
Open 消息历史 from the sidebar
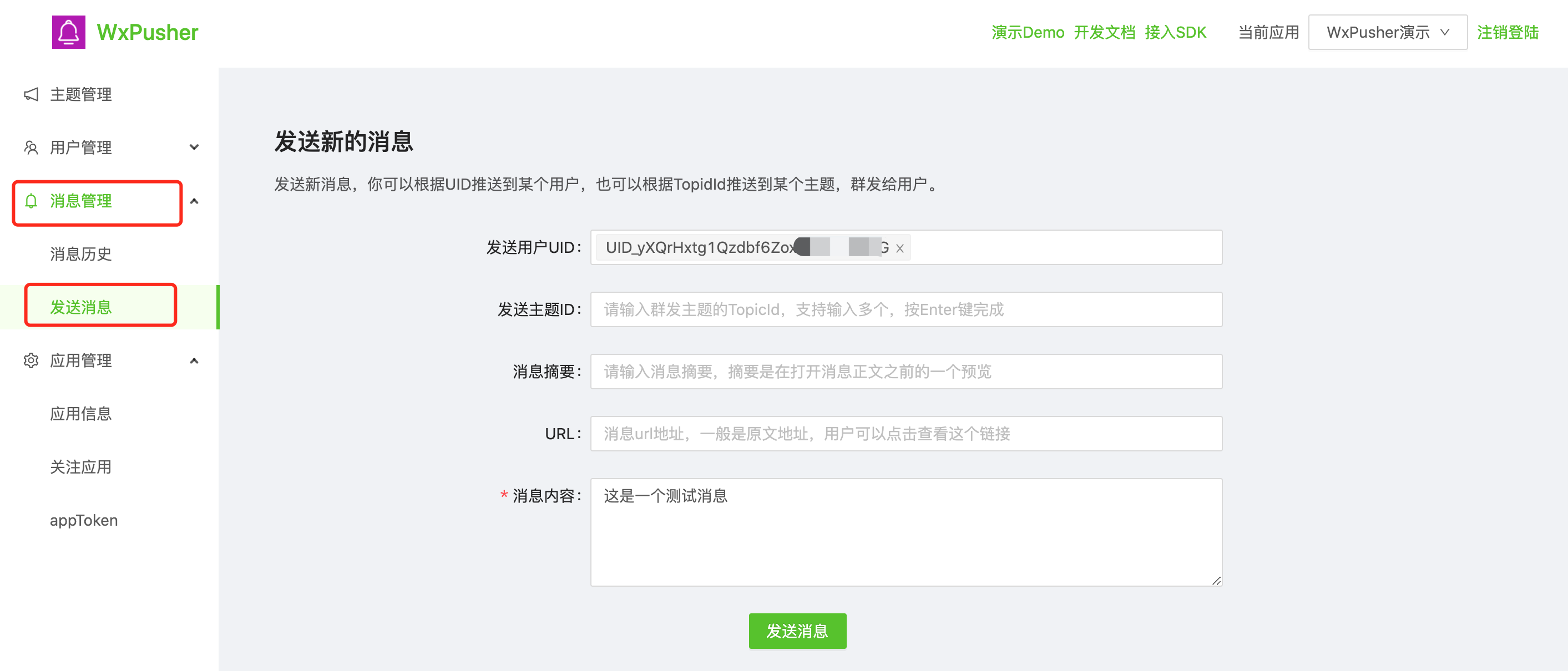pos(81,253)
